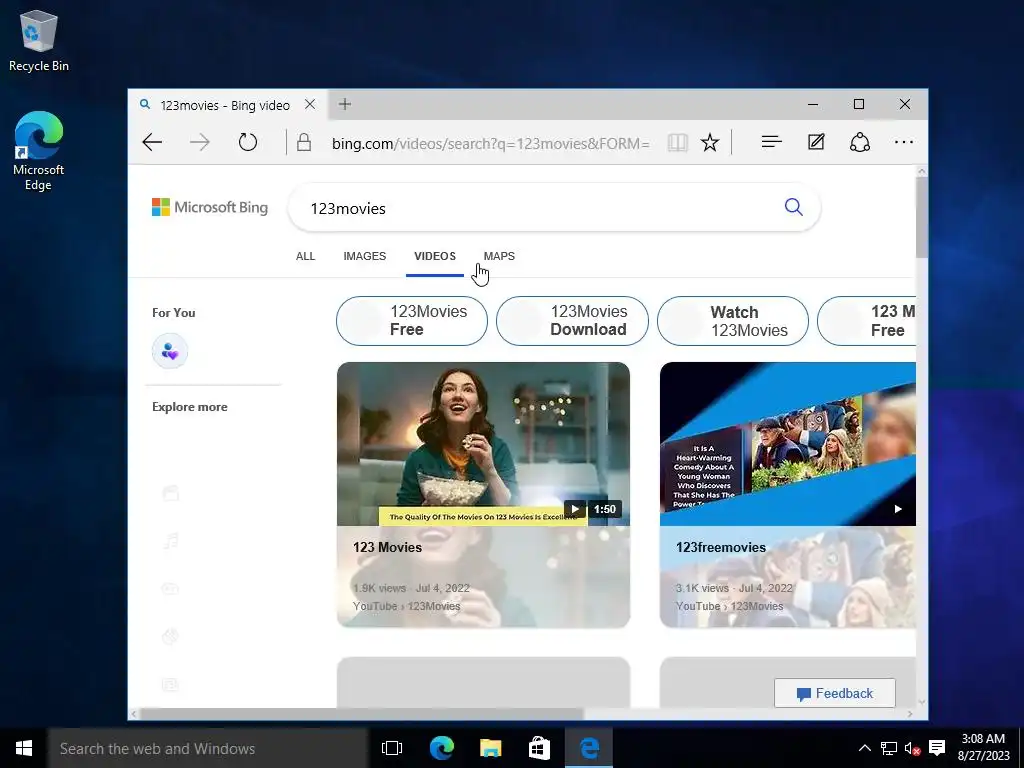Click the clock showing 3:08 AM
Viewport: 1024px width, 768px height.
(x=983, y=739)
